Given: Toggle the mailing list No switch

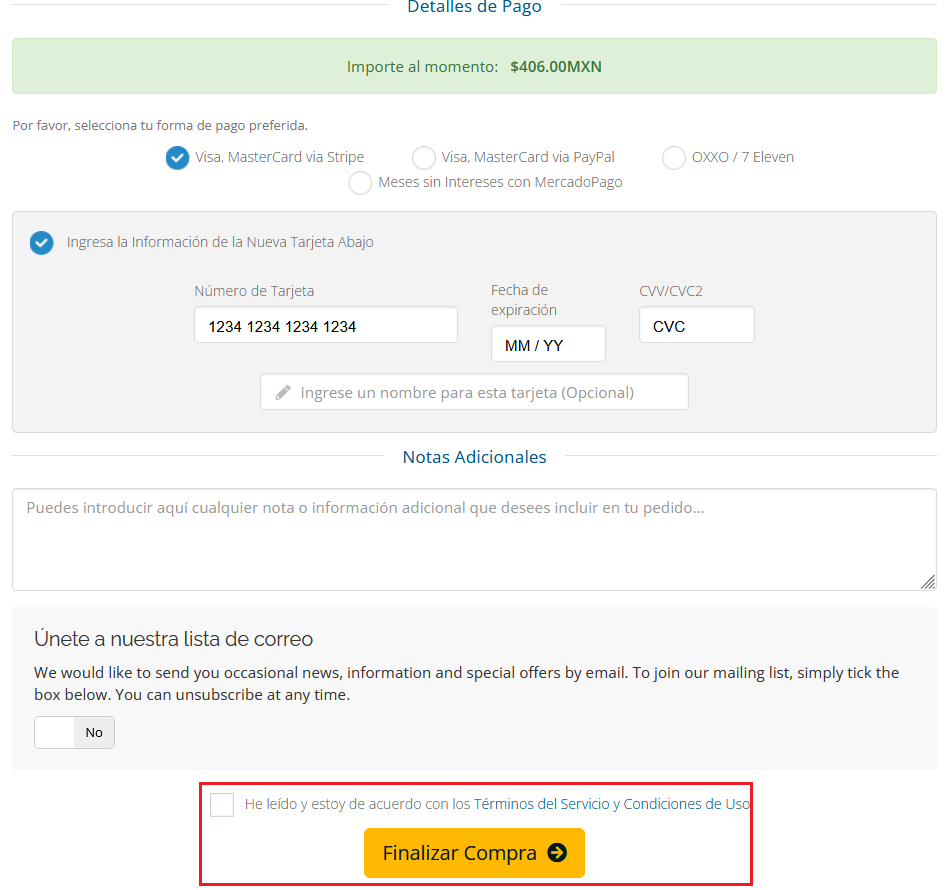Looking at the screenshot, I should click(75, 732).
